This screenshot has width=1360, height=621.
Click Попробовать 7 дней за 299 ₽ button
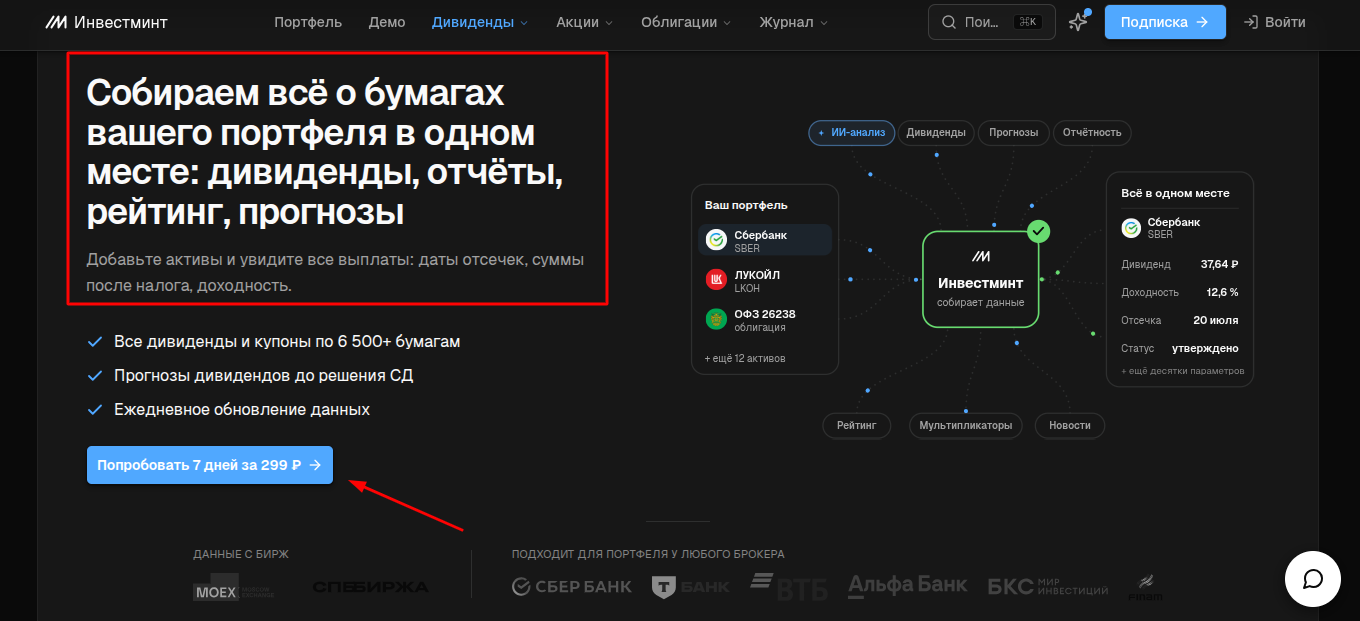210,465
